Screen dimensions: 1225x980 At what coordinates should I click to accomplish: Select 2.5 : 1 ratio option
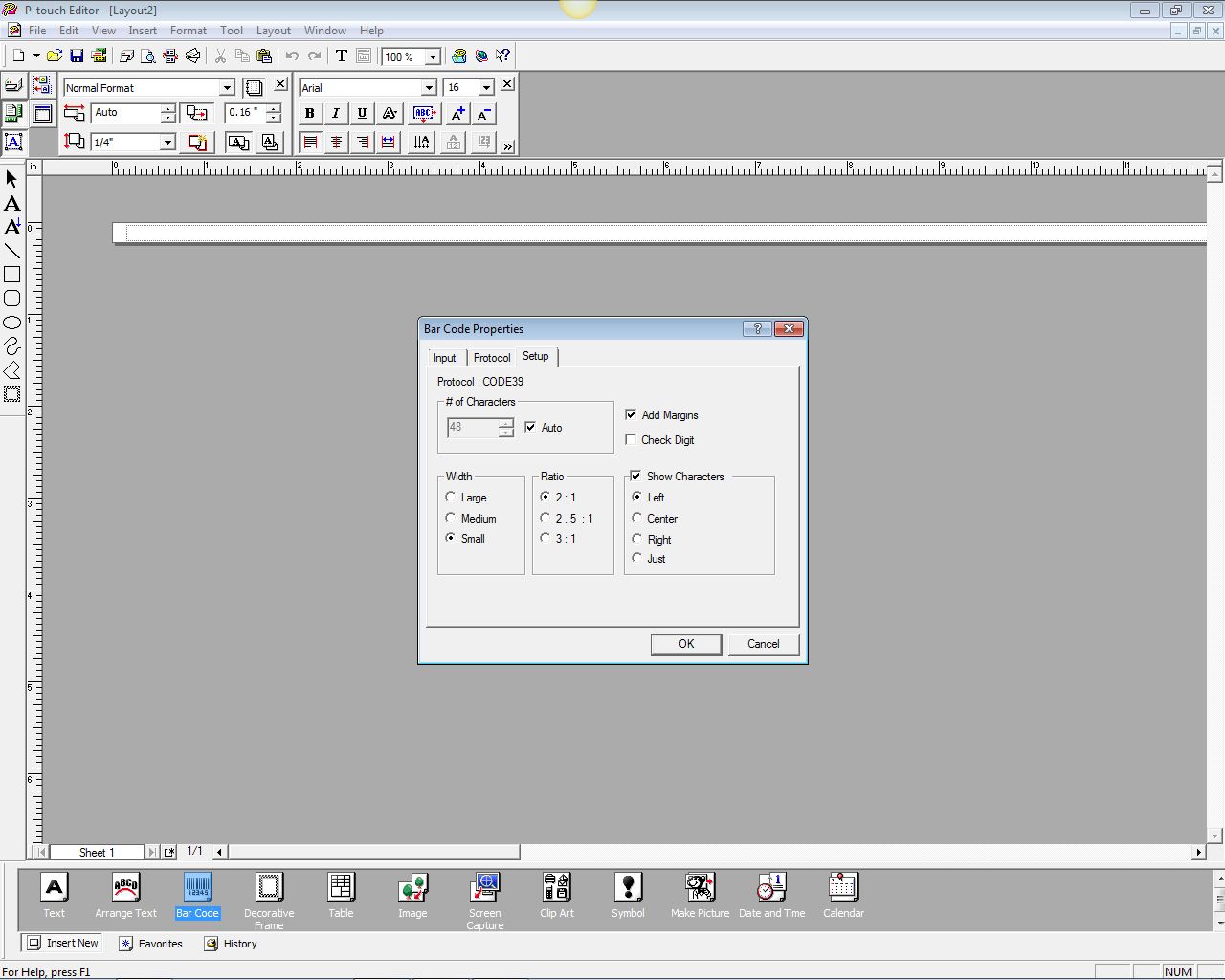pyautogui.click(x=546, y=518)
